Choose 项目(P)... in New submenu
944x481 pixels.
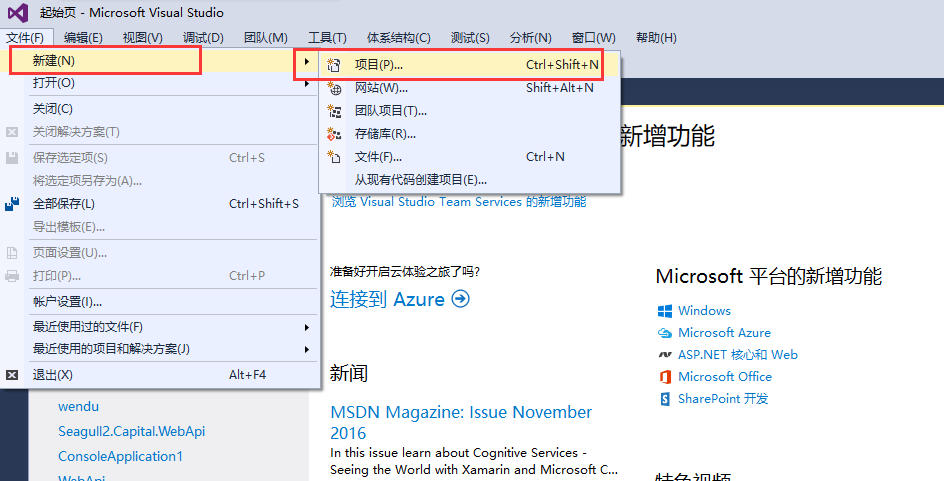[x=470, y=65]
